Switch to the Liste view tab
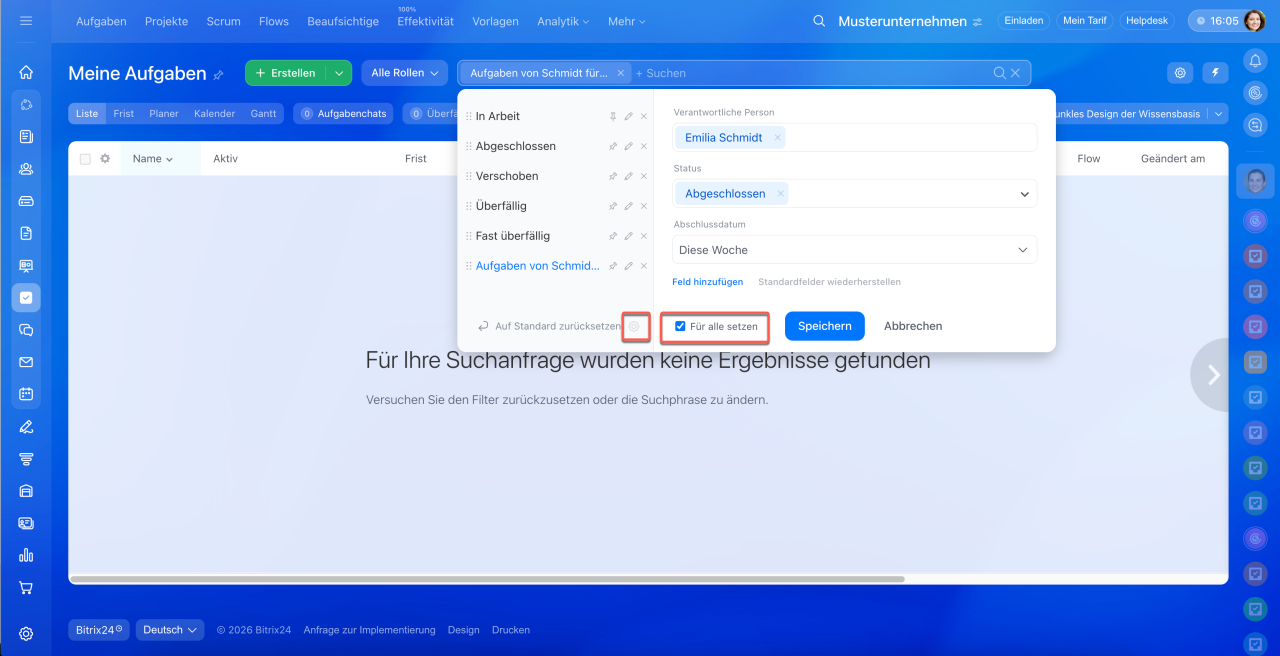The height and width of the screenshot is (656, 1280). 87,114
